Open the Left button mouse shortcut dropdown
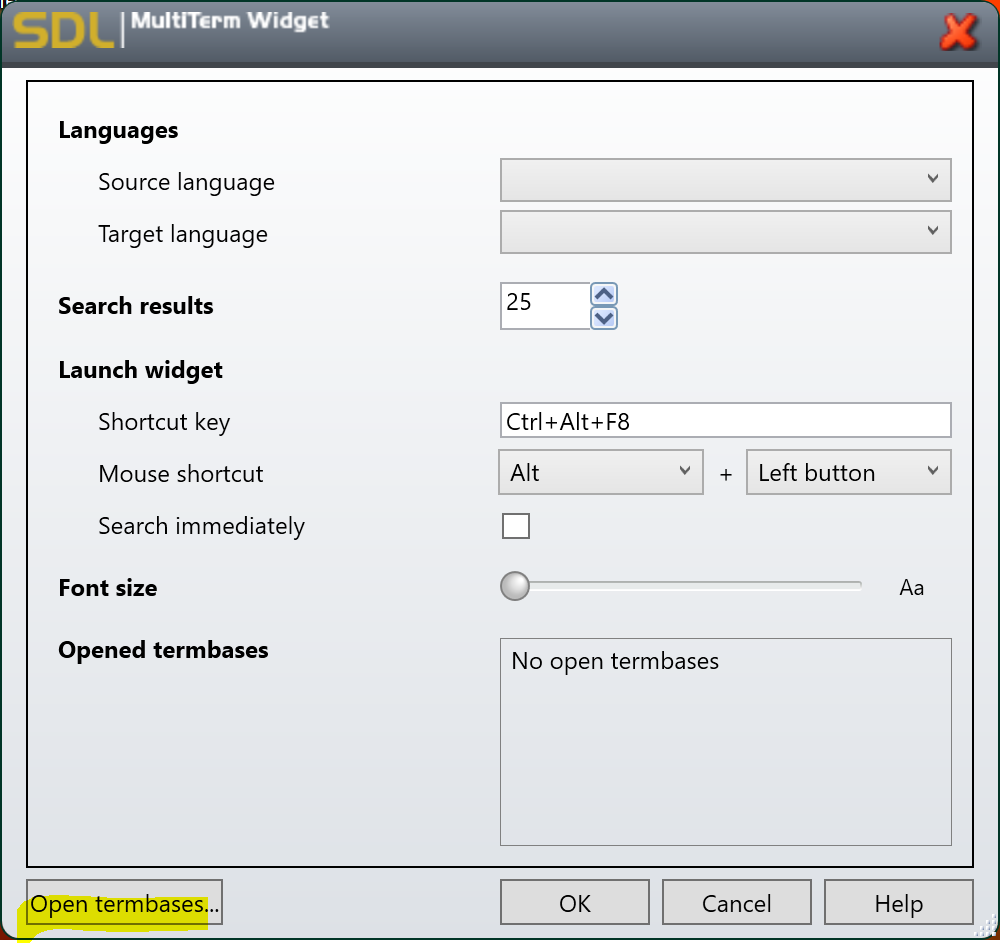The height and width of the screenshot is (943, 1000). [848, 471]
